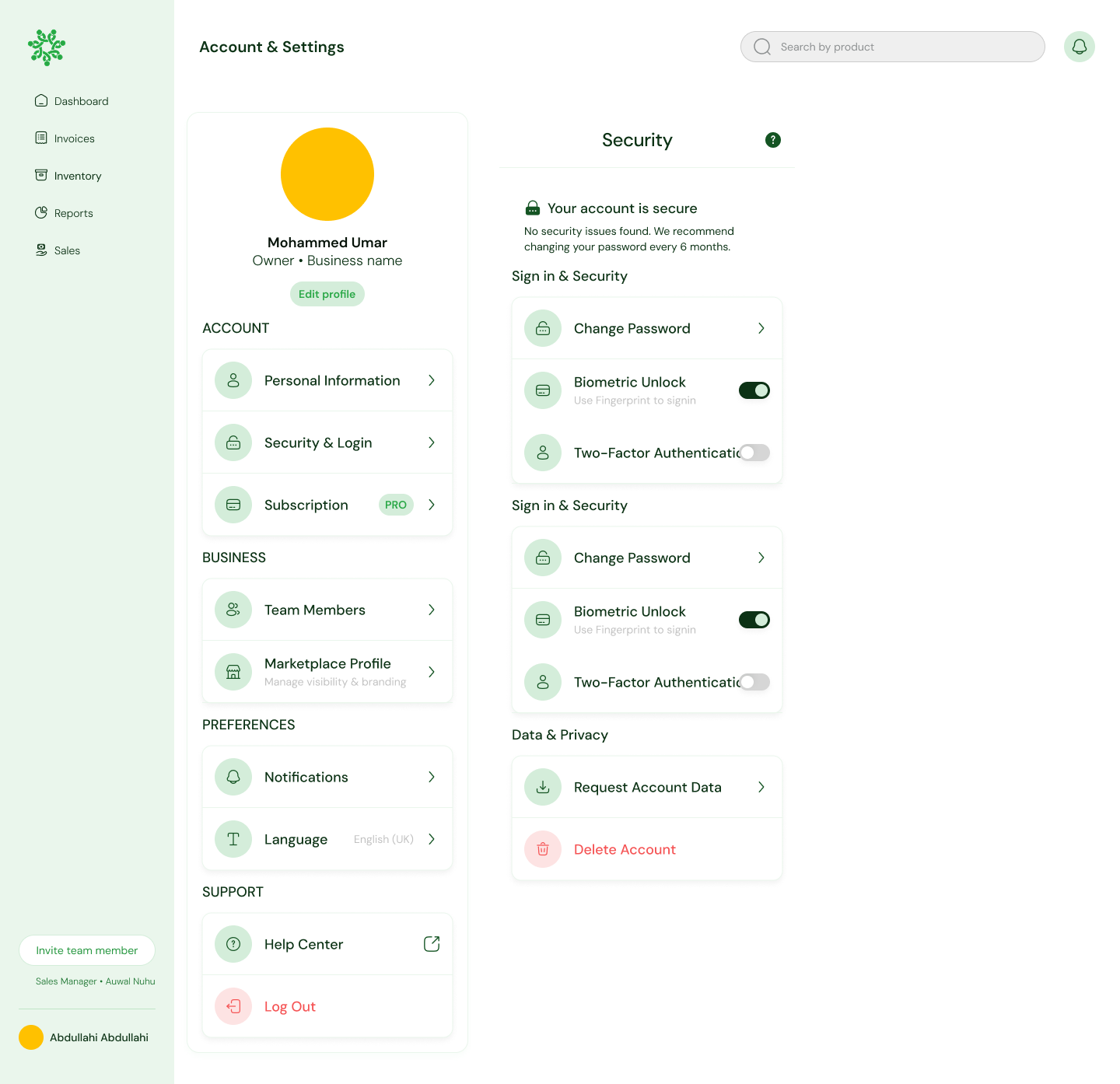
Task: Expand Team Members chevron
Action: (432, 610)
